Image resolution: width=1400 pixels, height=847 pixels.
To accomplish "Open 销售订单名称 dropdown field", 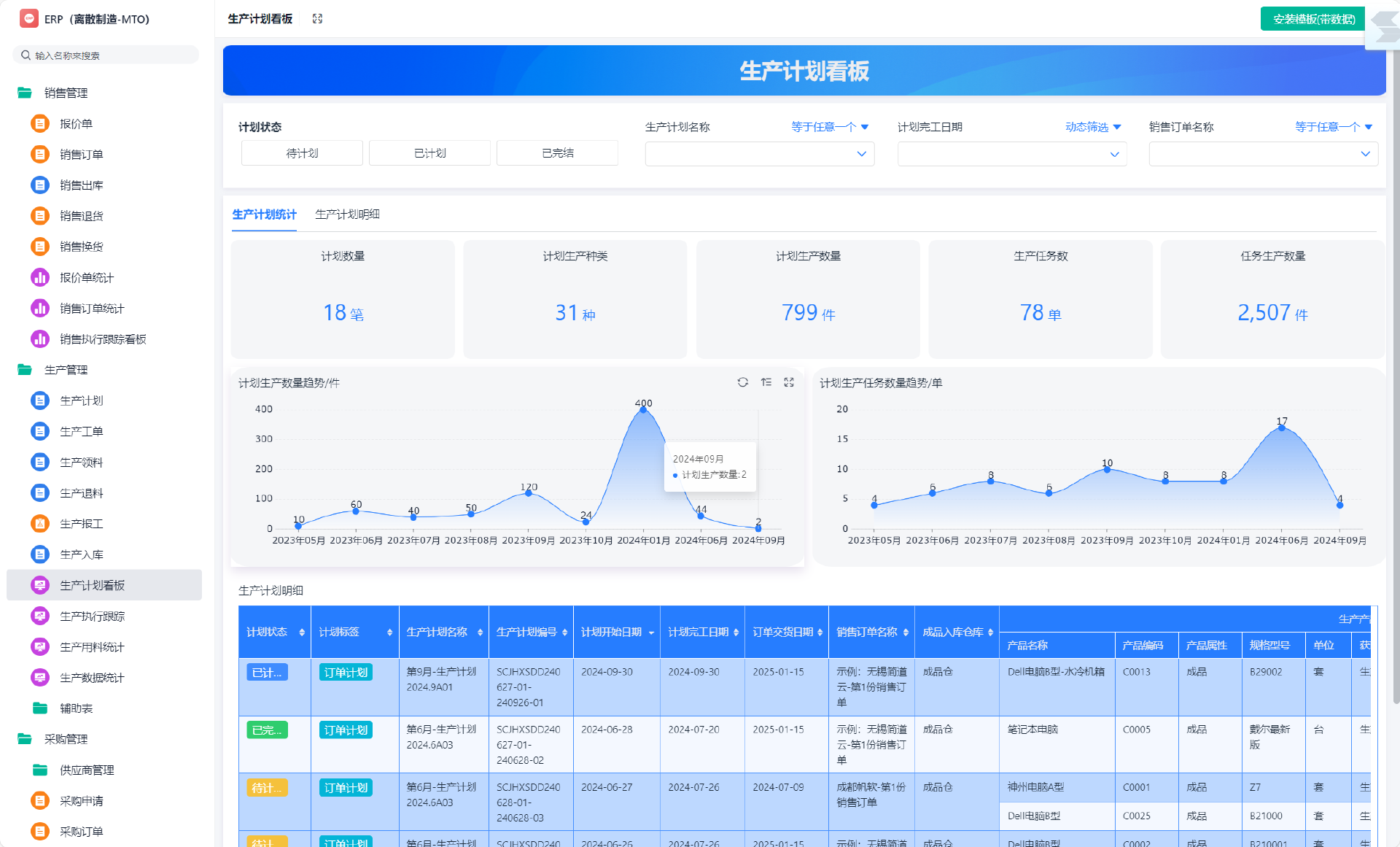I will (1263, 154).
